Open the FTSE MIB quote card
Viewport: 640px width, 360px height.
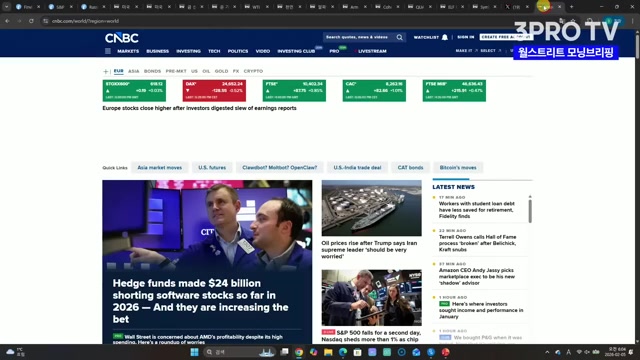coord(454,91)
